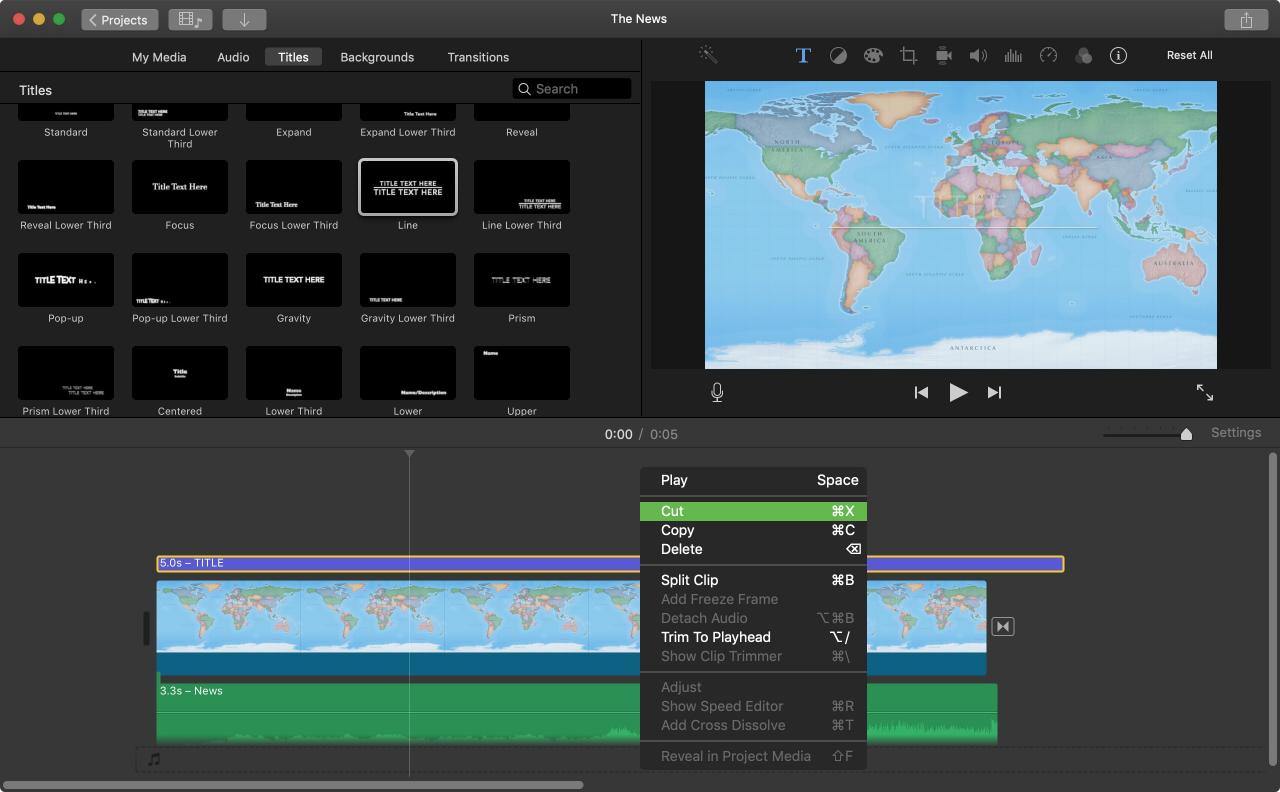Select the Gravity title thumbnail
The width and height of the screenshot is (1280, 792).
coord(294,280)
